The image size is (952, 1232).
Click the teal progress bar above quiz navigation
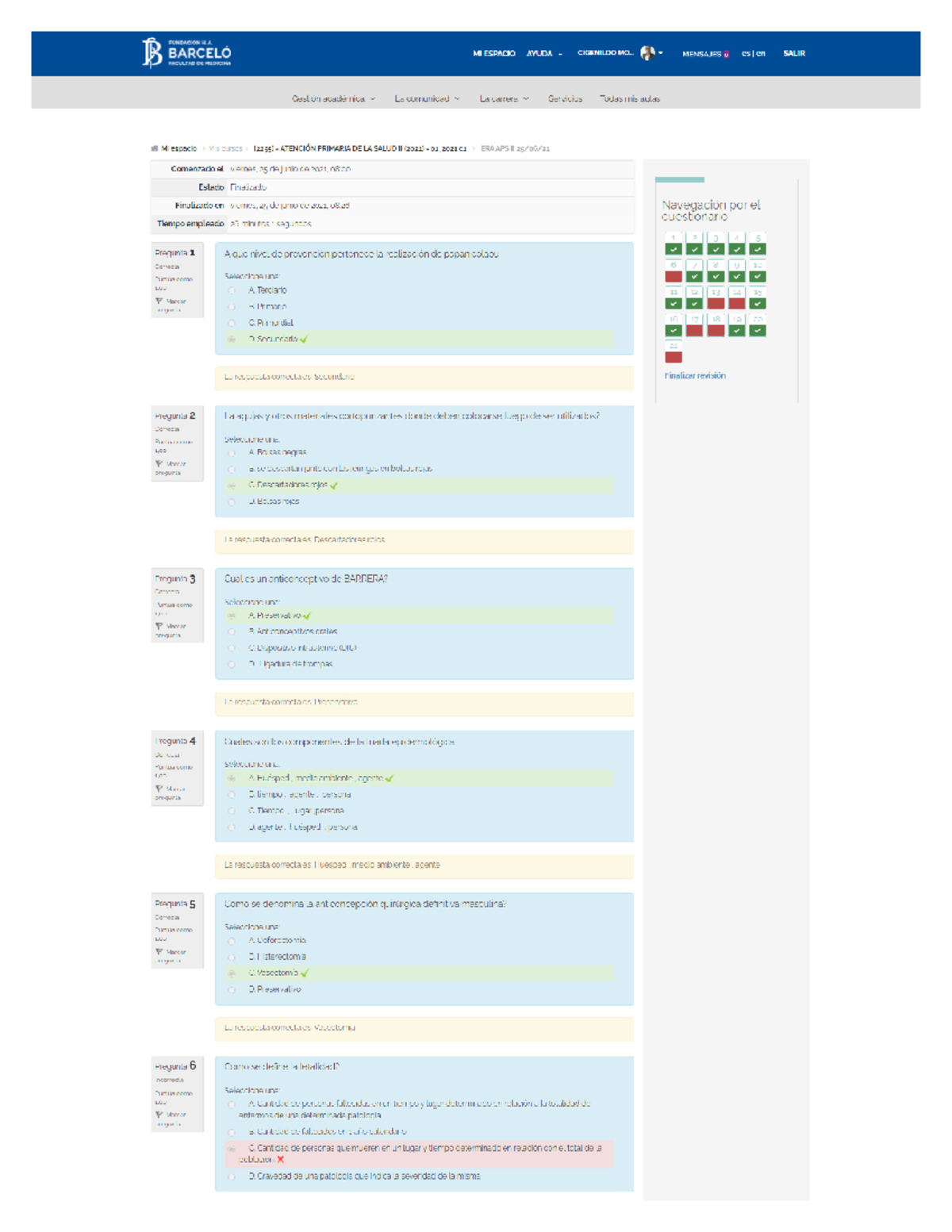coord(680,180)
